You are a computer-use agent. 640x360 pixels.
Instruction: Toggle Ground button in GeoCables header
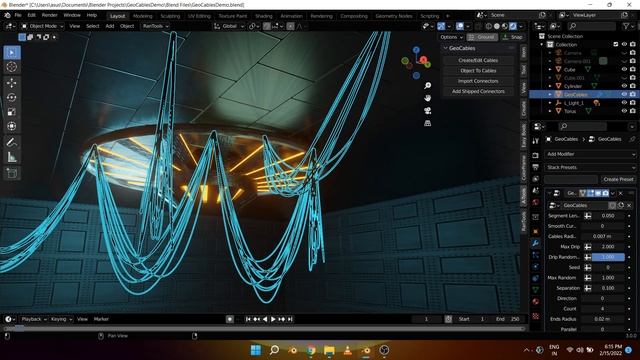tap(482, 37)
